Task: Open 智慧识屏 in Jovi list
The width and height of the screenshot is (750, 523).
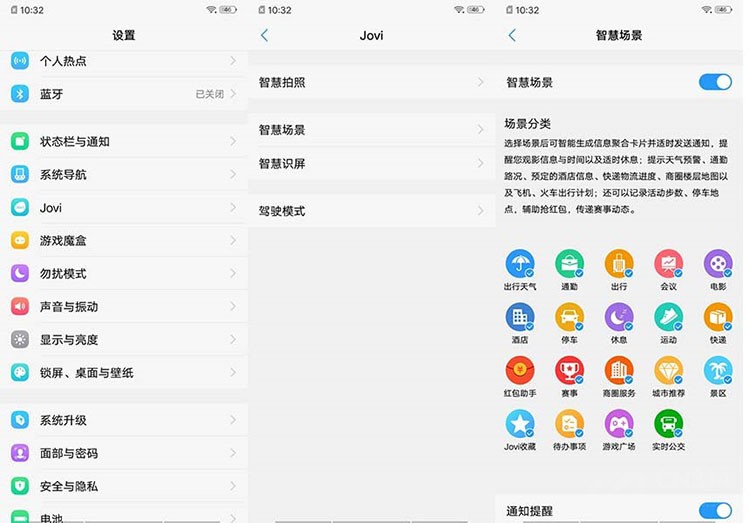Action: (x=372, y=164)
